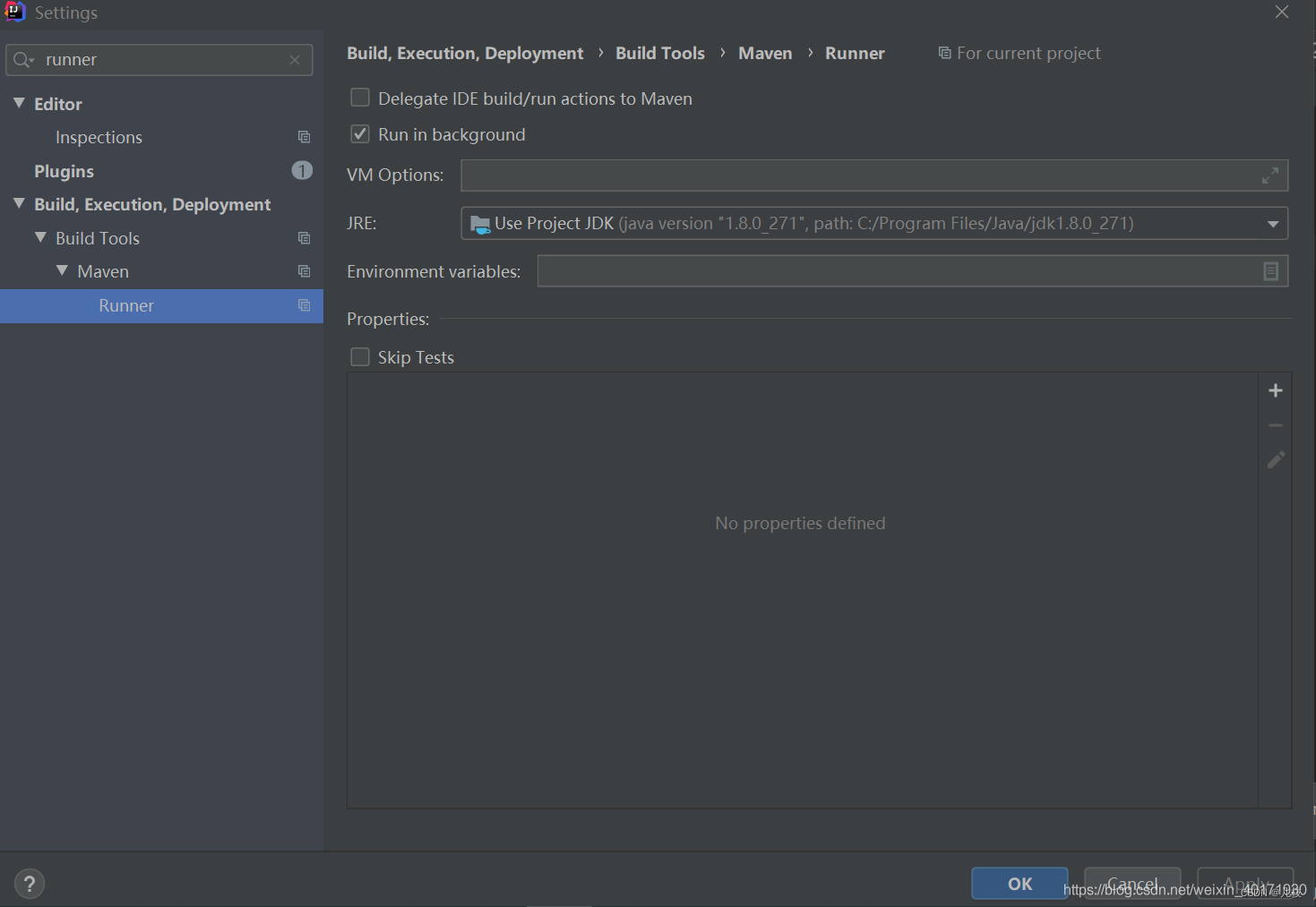The width and height of the screenshot is (1316, 907).
Task: Expand the VM Options field editor
Action: tap(1270, 175)
